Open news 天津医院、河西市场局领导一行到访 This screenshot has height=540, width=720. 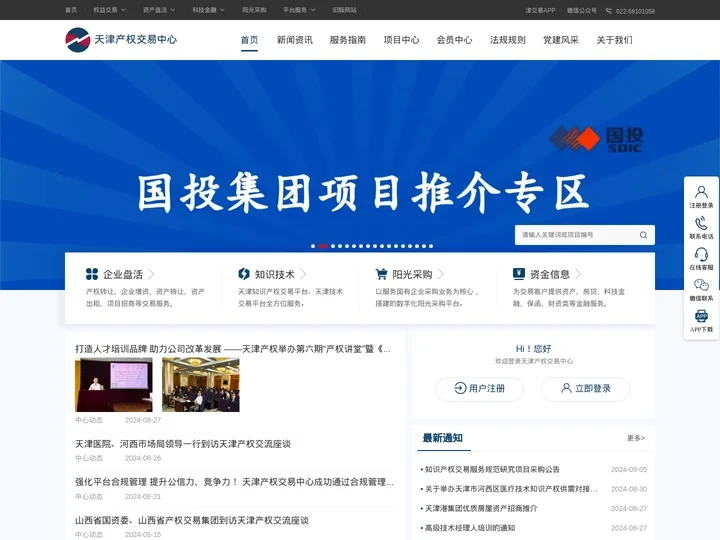click(183, 444)
